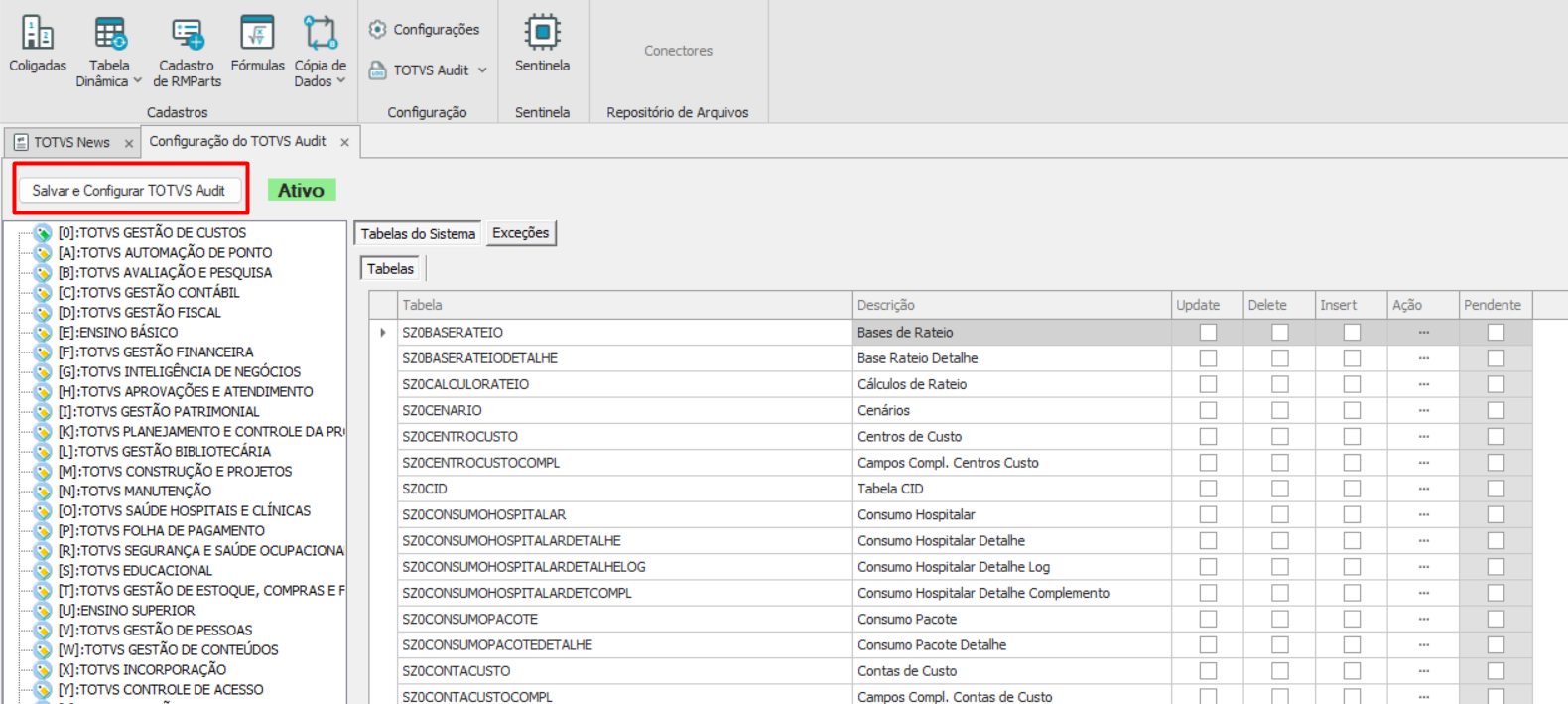Click icon beside TOTVS AUTOMAÇÃO DE PONTO
Screen dimensions: 1568x704
pos(43,253)
